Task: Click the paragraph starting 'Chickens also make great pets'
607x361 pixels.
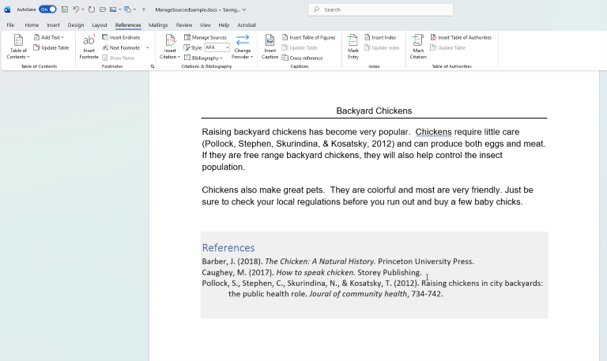Action: (x=367, y=196)
